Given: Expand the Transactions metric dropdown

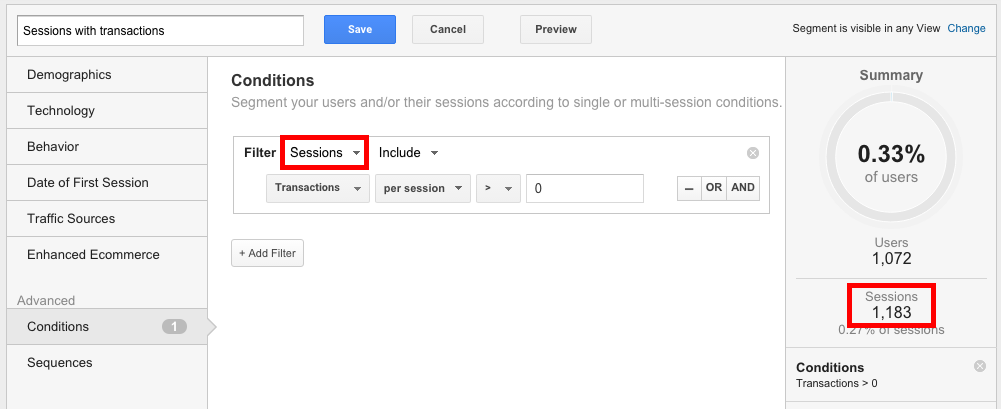Looking at the screenshot, I should coord(317,188).
